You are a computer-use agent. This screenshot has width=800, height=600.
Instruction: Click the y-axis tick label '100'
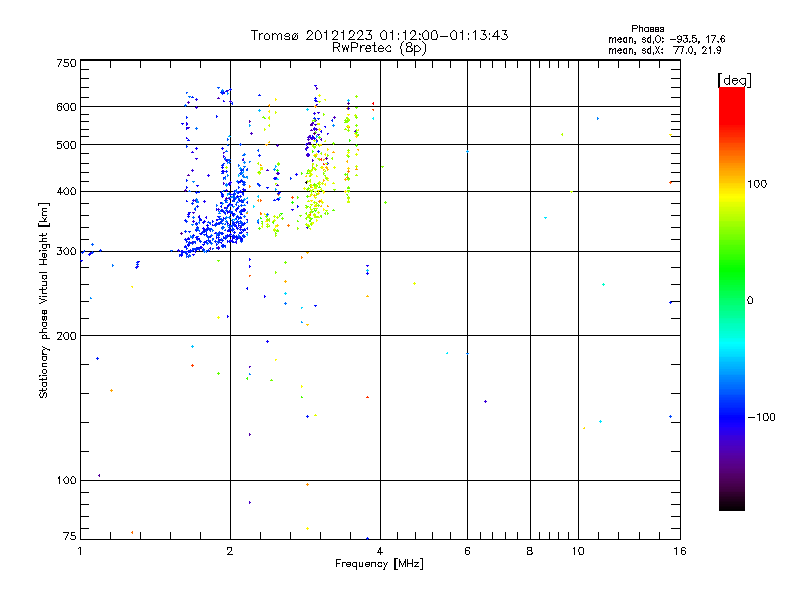(66, 481)
